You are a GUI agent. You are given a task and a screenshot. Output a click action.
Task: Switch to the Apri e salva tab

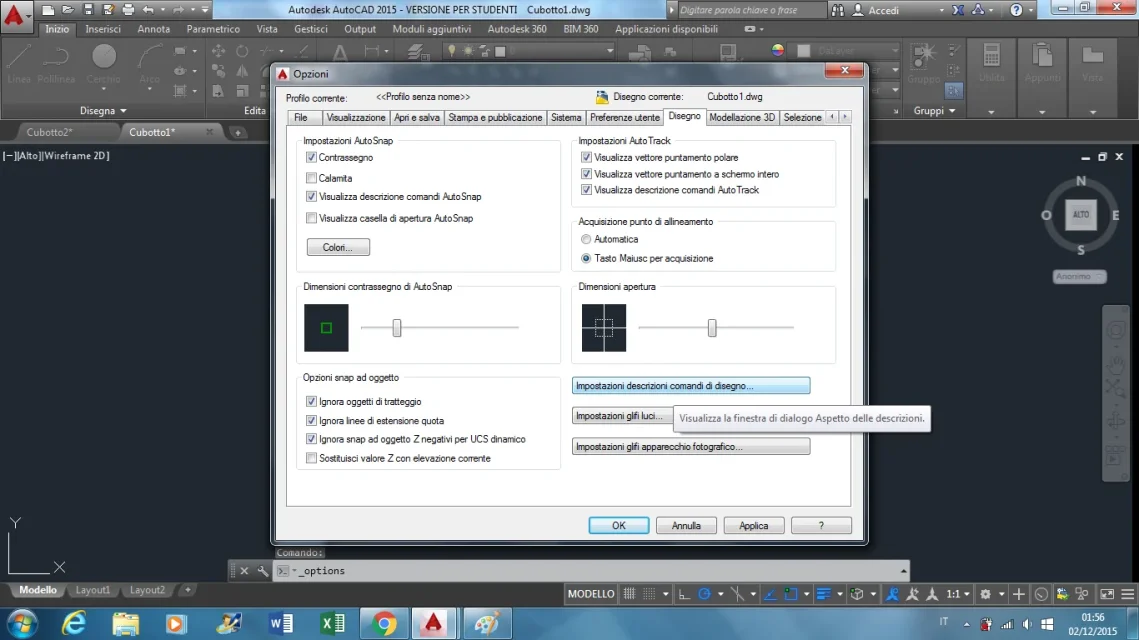417,118
